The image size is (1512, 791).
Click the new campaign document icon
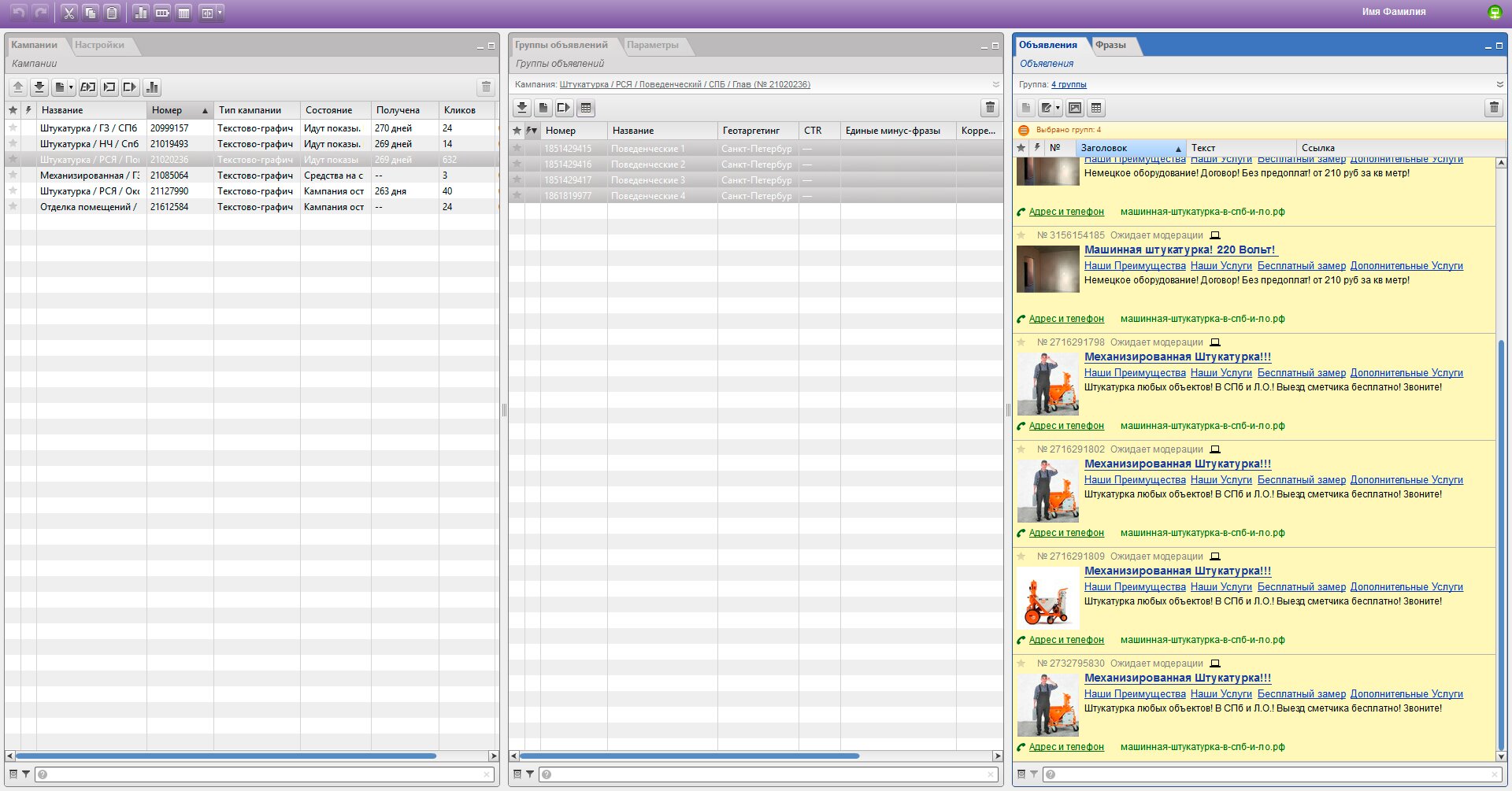59,87
